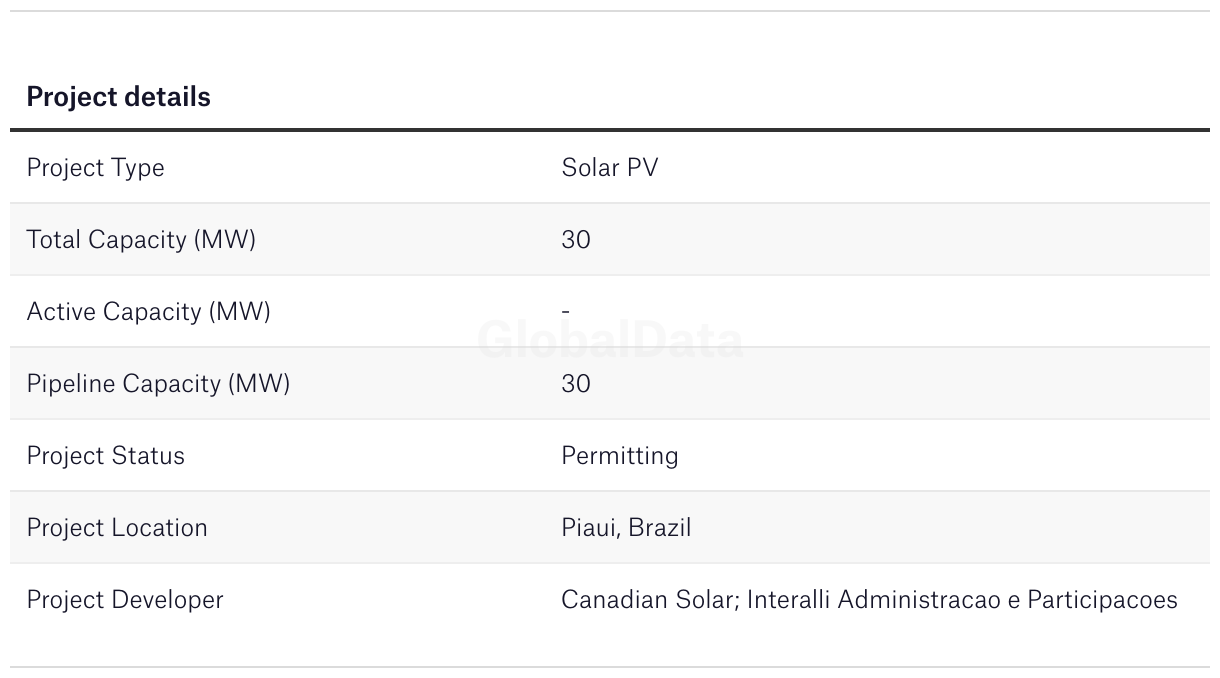This screenshot has height=678, width=1220.
Task: Click the Pipeline Capacity value of 30
Action: 576,384
